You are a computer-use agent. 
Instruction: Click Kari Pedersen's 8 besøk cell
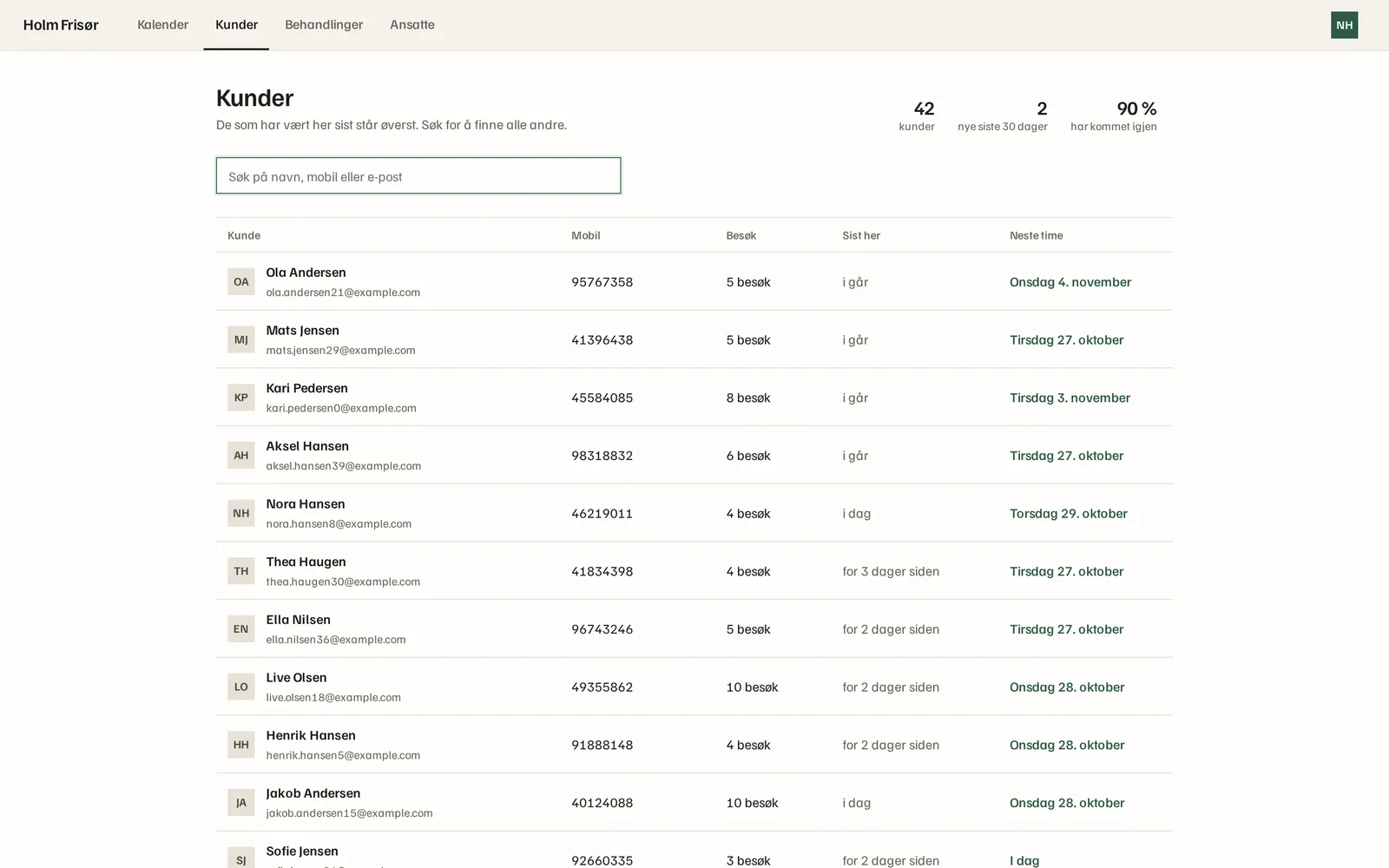pyautogui.click(x=748, y=398)
